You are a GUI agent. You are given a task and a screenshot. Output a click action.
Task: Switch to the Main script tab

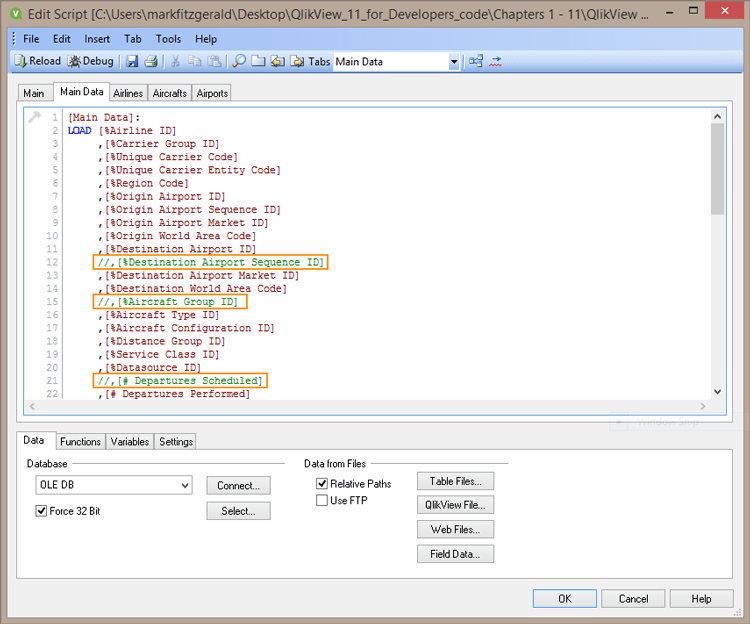tap(33, 93)
